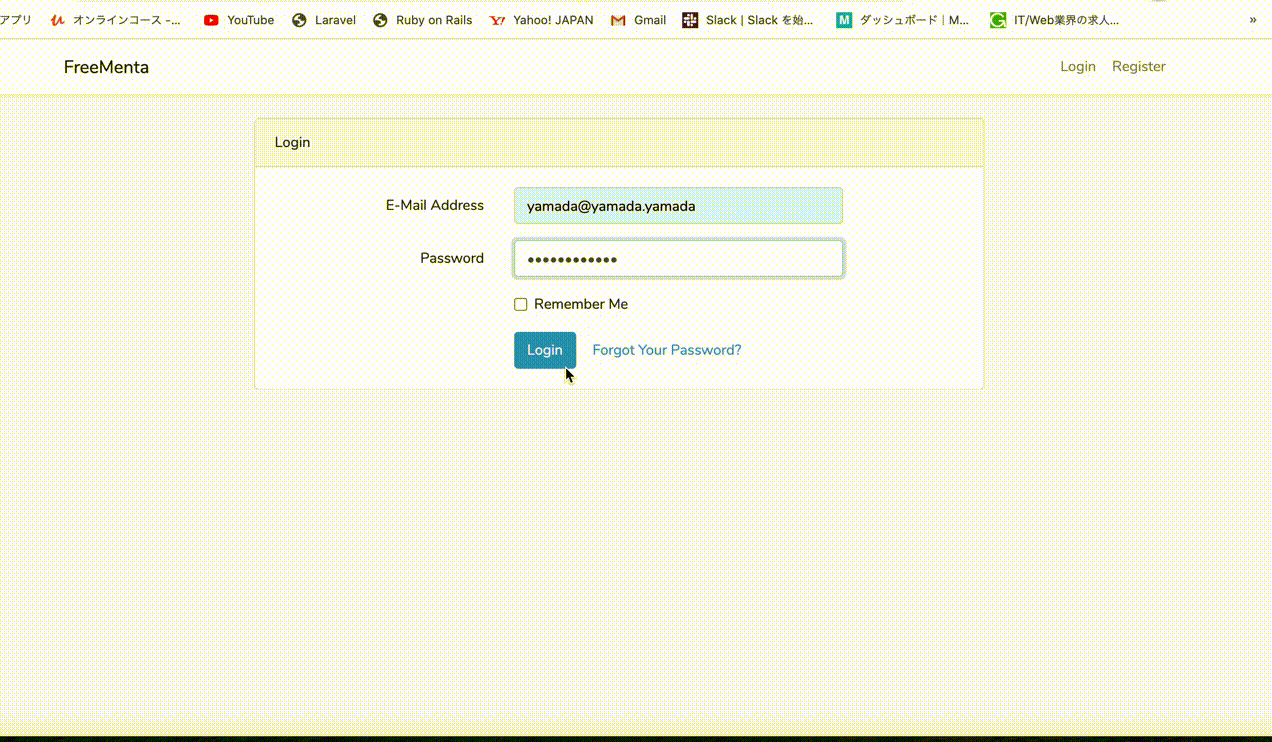Viewport: 1272px width, 742px height.
Task: Open the IT/Web業界の求人 bookmark
Action: pyautogui.click(x=1054, y=19)
